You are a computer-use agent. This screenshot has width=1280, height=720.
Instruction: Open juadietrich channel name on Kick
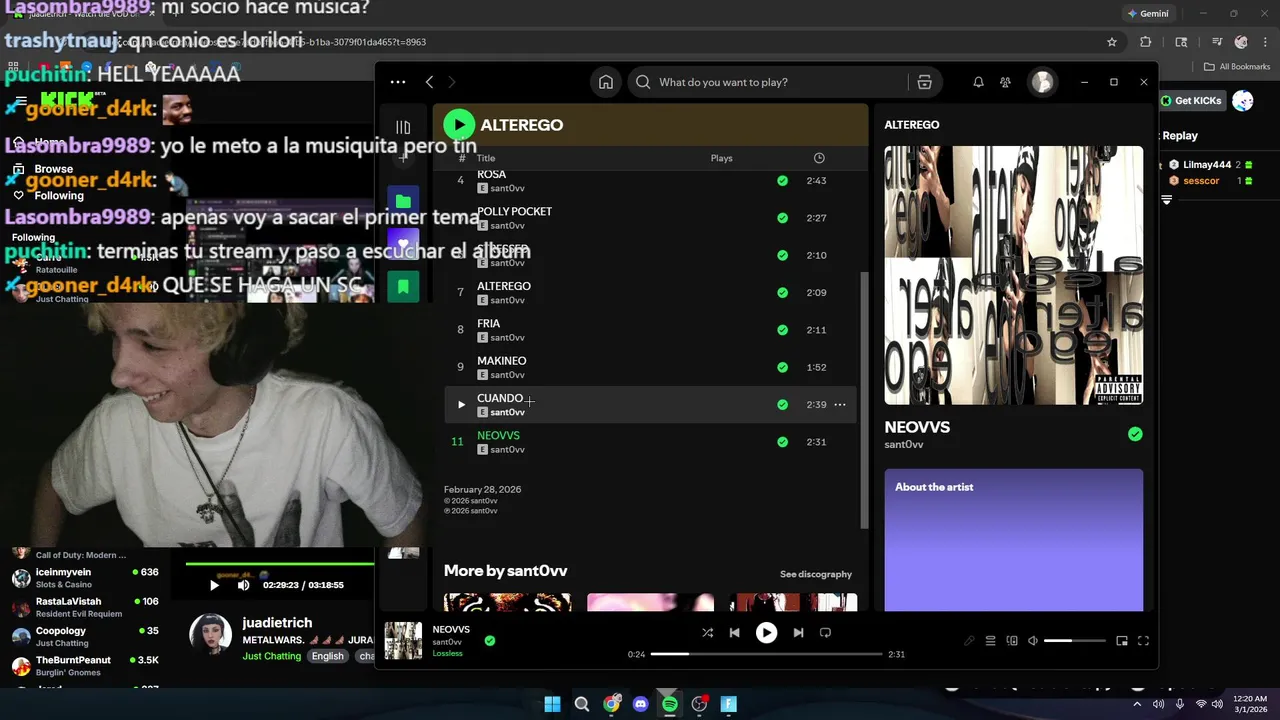277,622
